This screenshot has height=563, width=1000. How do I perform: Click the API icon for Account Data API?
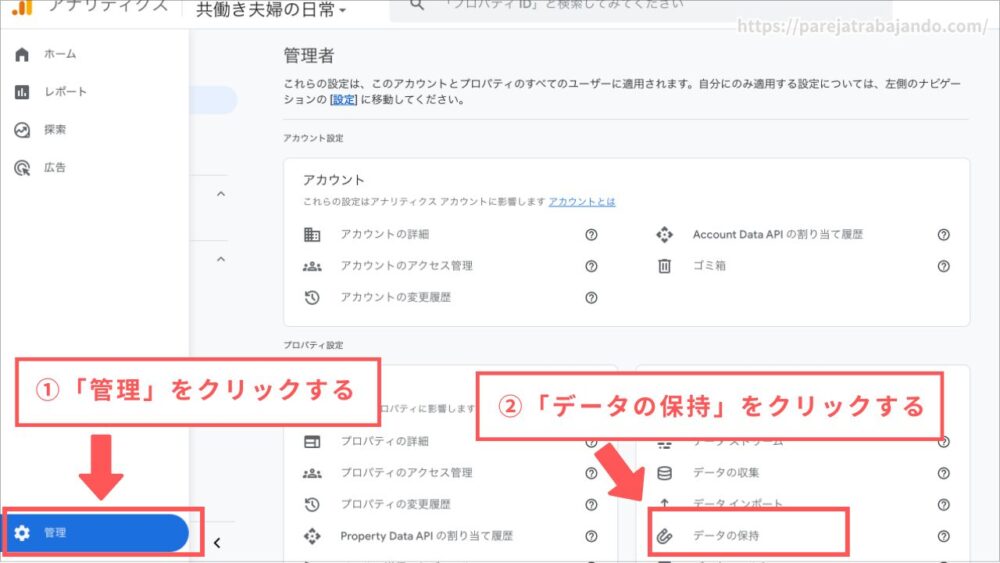665,235
